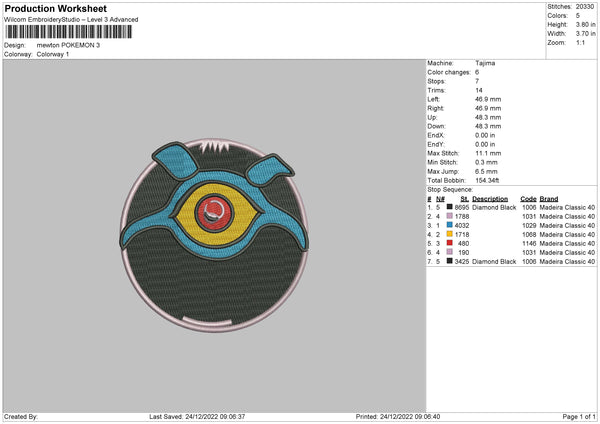Click the Stitches value '20330'

585,7
